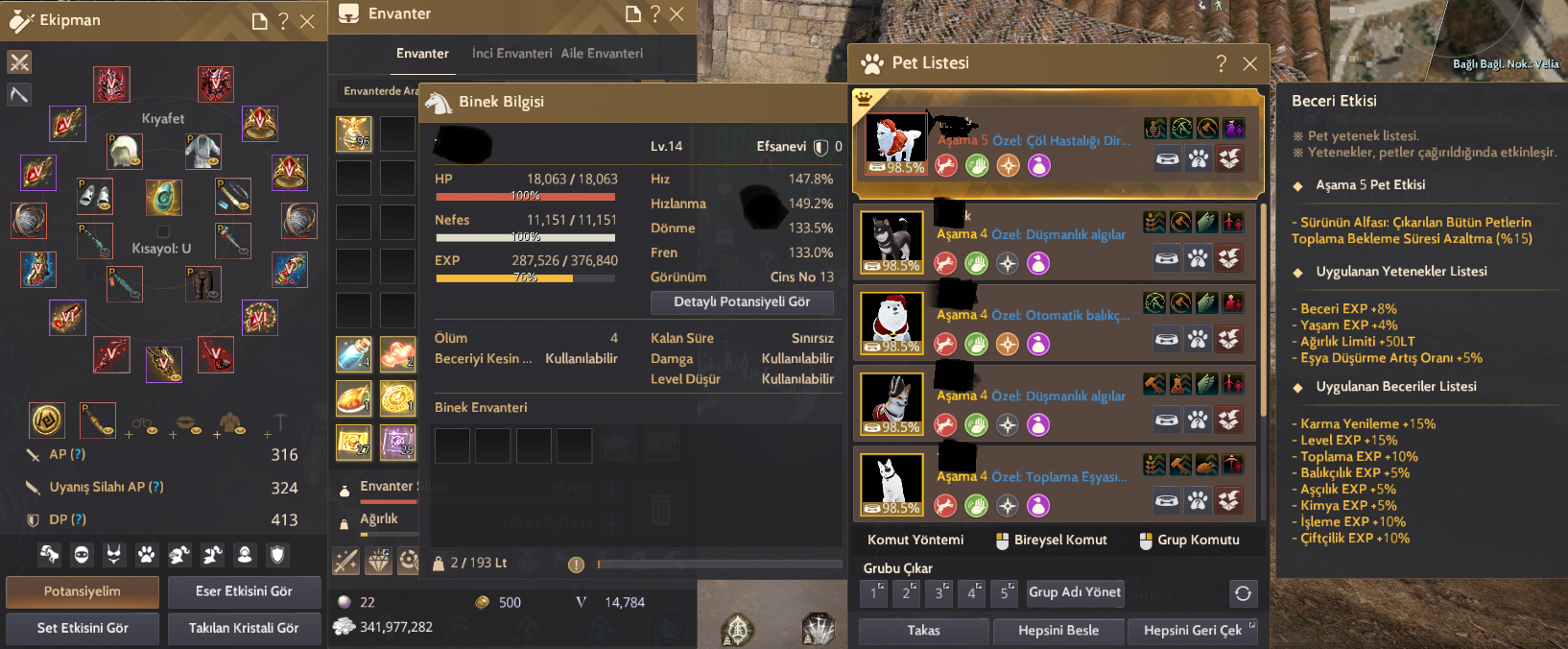
Task: Select the crossed swords icon in Ekipman panel
Action: coord(19,62)
